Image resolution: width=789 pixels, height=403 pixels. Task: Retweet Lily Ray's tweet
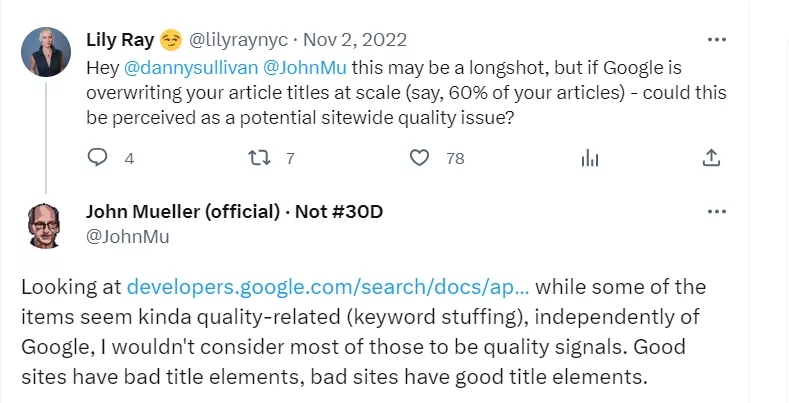click(260, 158)
